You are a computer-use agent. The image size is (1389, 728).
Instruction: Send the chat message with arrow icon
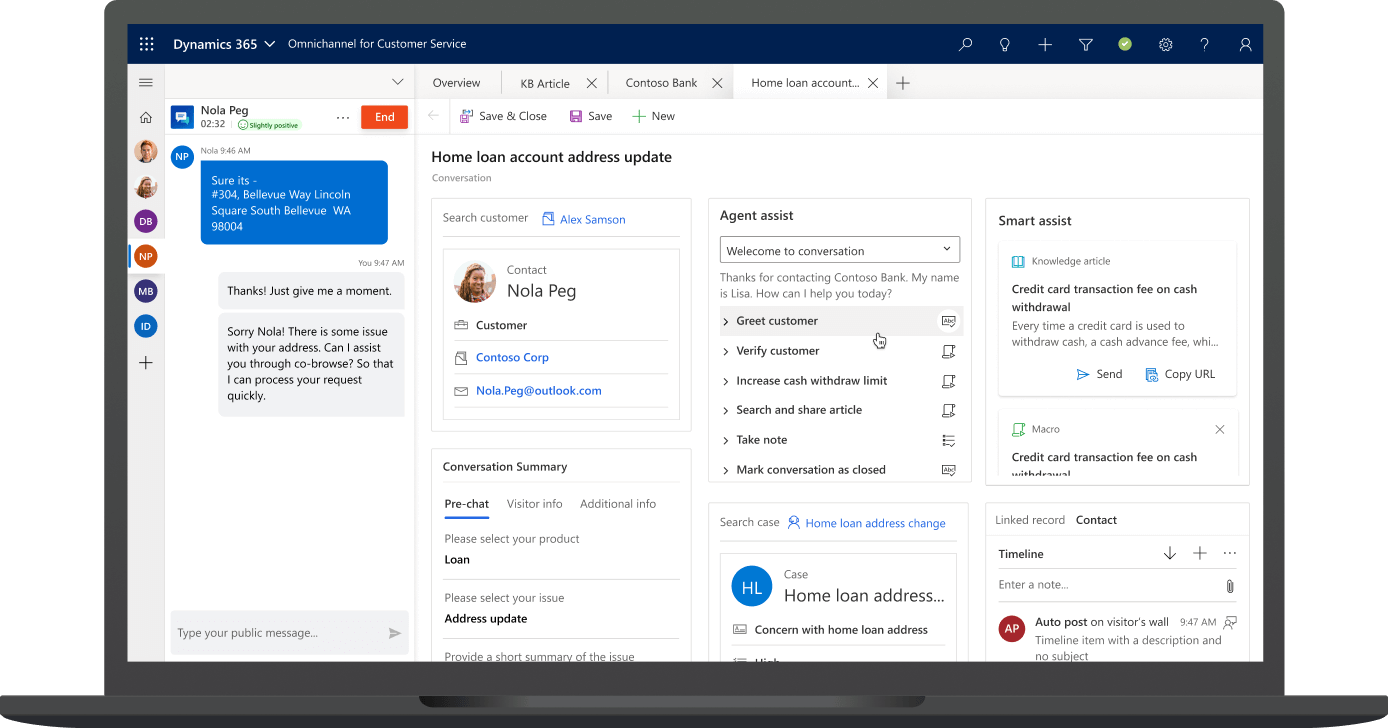[x=395, y=633]
